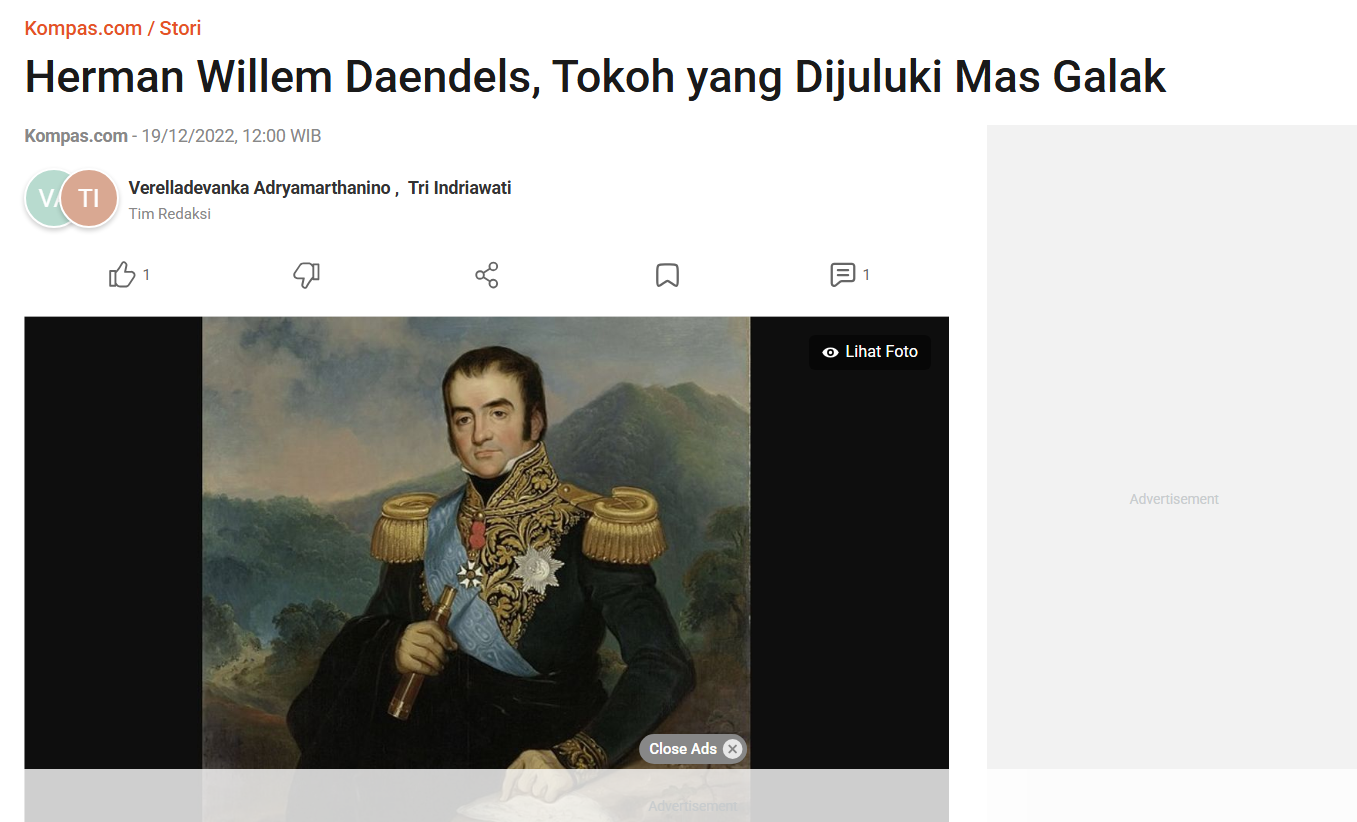The width and height of the screenshot is (1357, 822).
Task: Open author Tri Indriawati's profile
Action: 460,188
